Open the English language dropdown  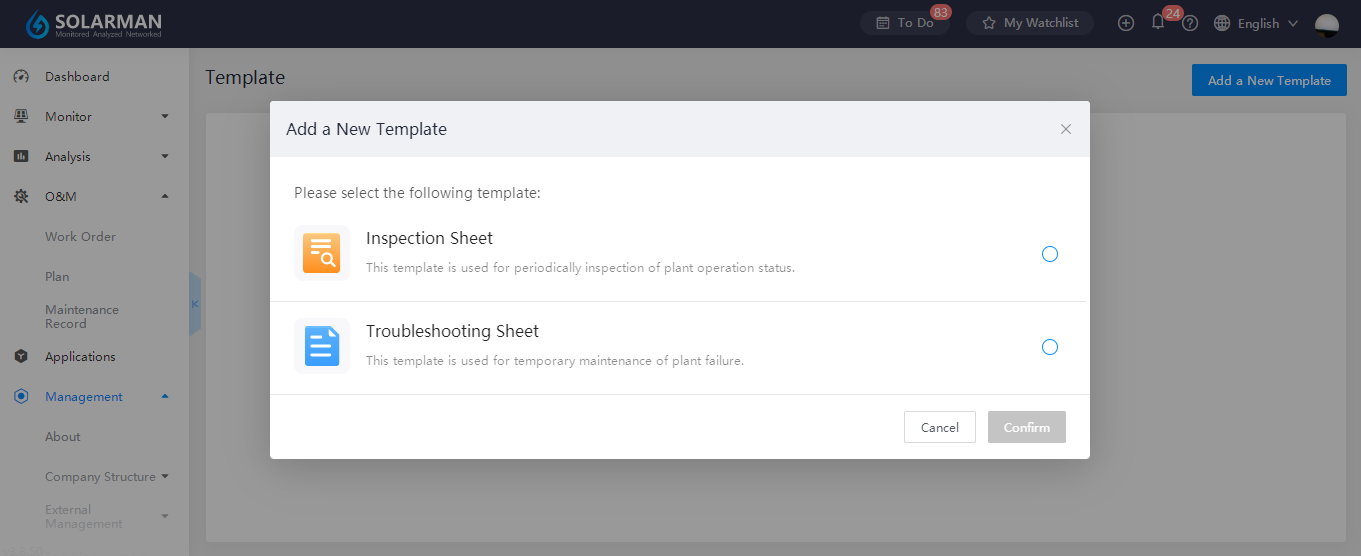[x=1256, y=23]
